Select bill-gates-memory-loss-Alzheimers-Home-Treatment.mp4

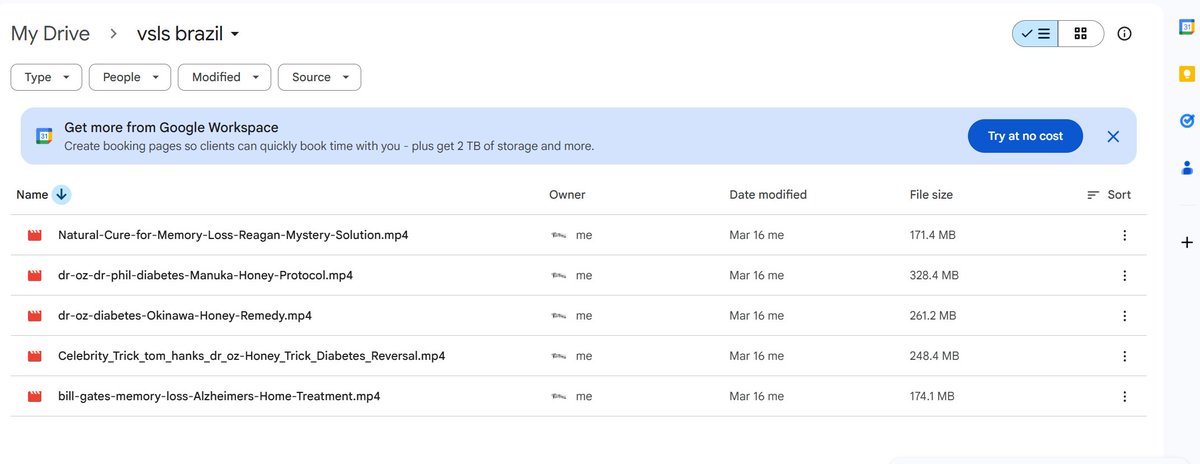(219, 396)
